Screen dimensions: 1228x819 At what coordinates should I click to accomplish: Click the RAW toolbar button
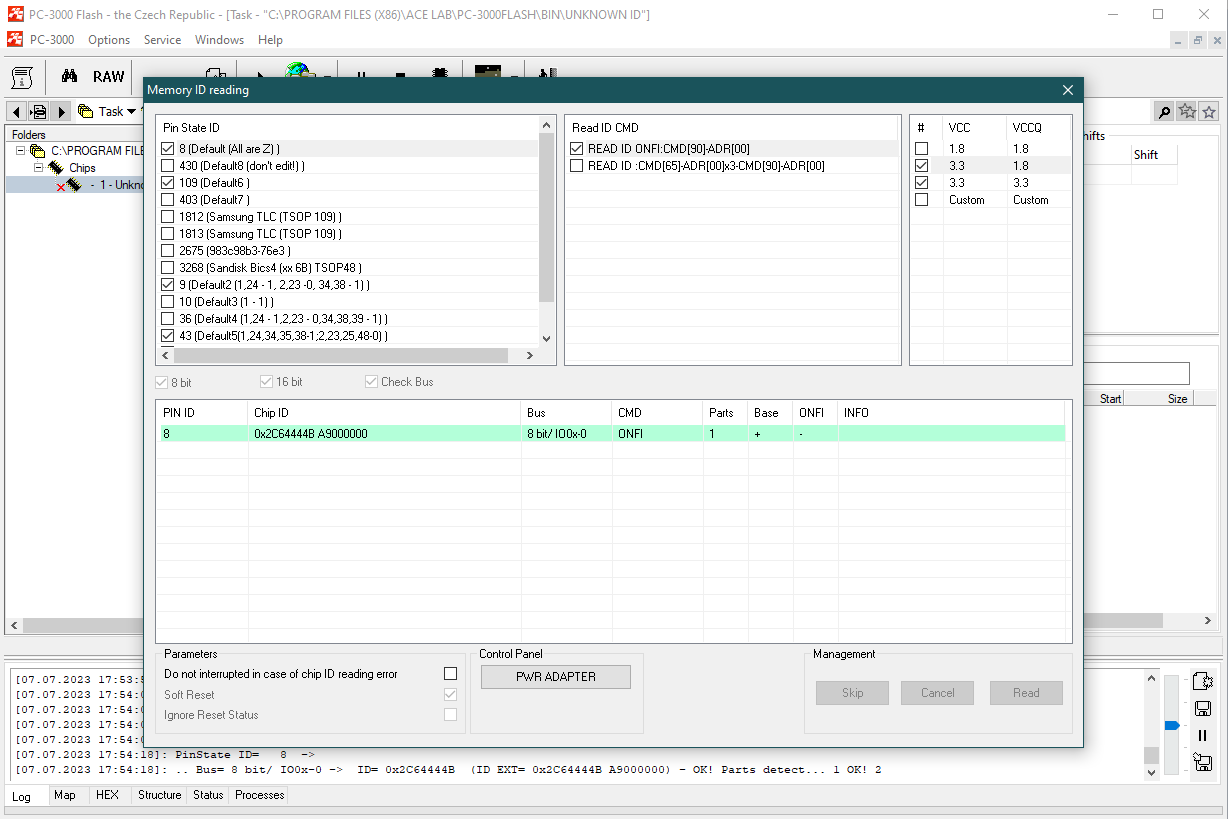point(108,76)
